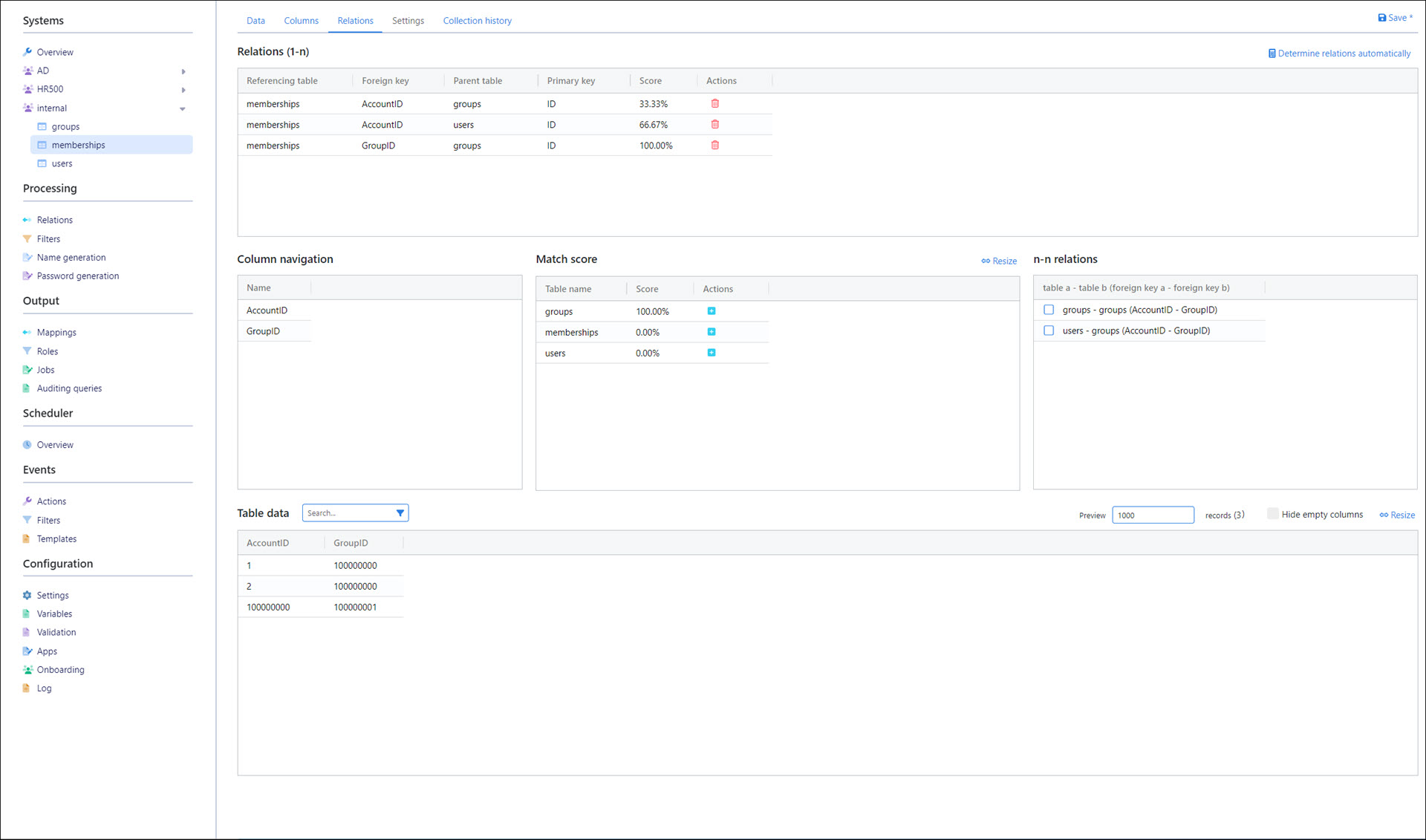Delete the memberships-users AccountID relation

(x=714, y=125)
